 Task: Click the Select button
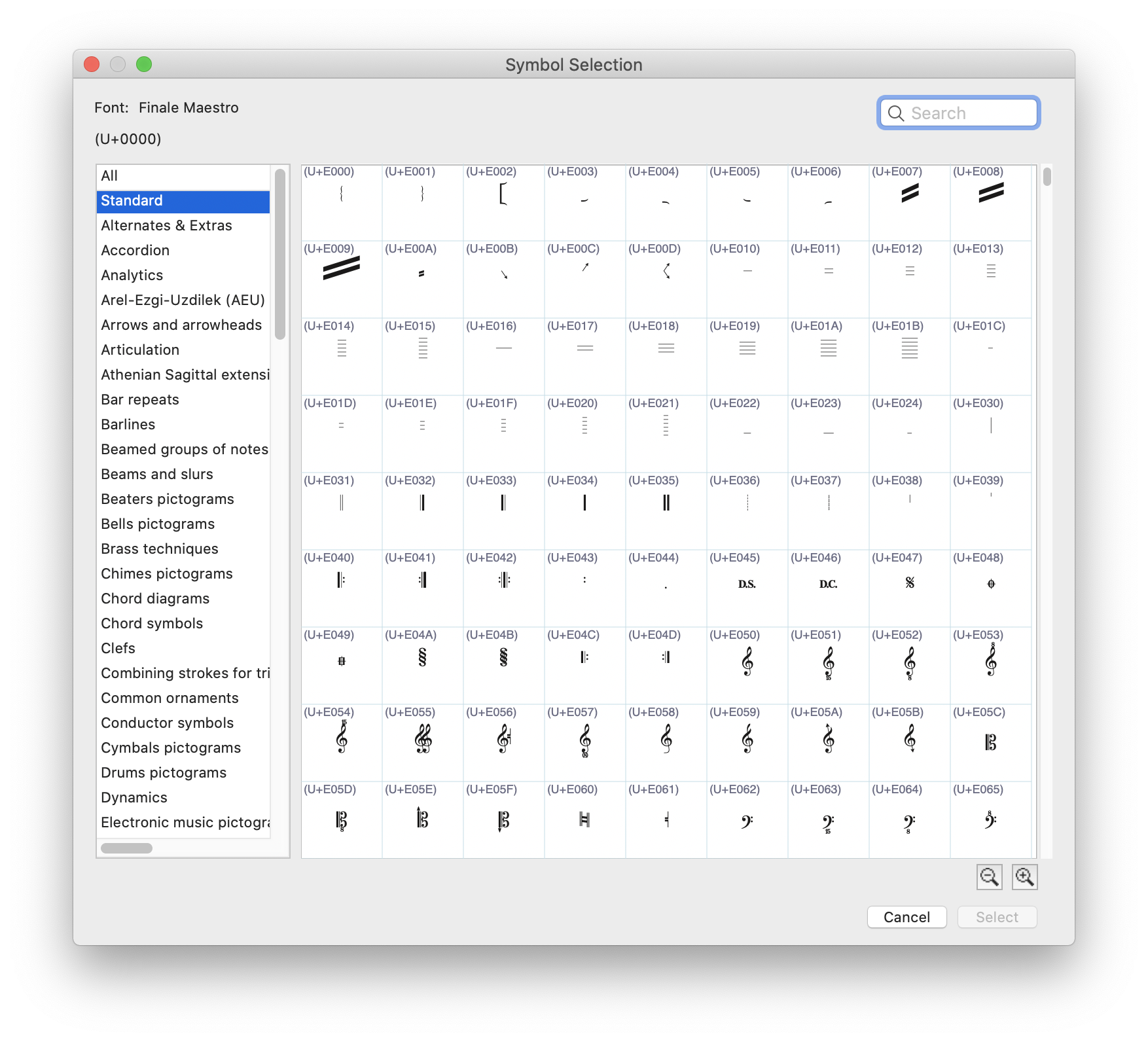[x=997, y=917]
